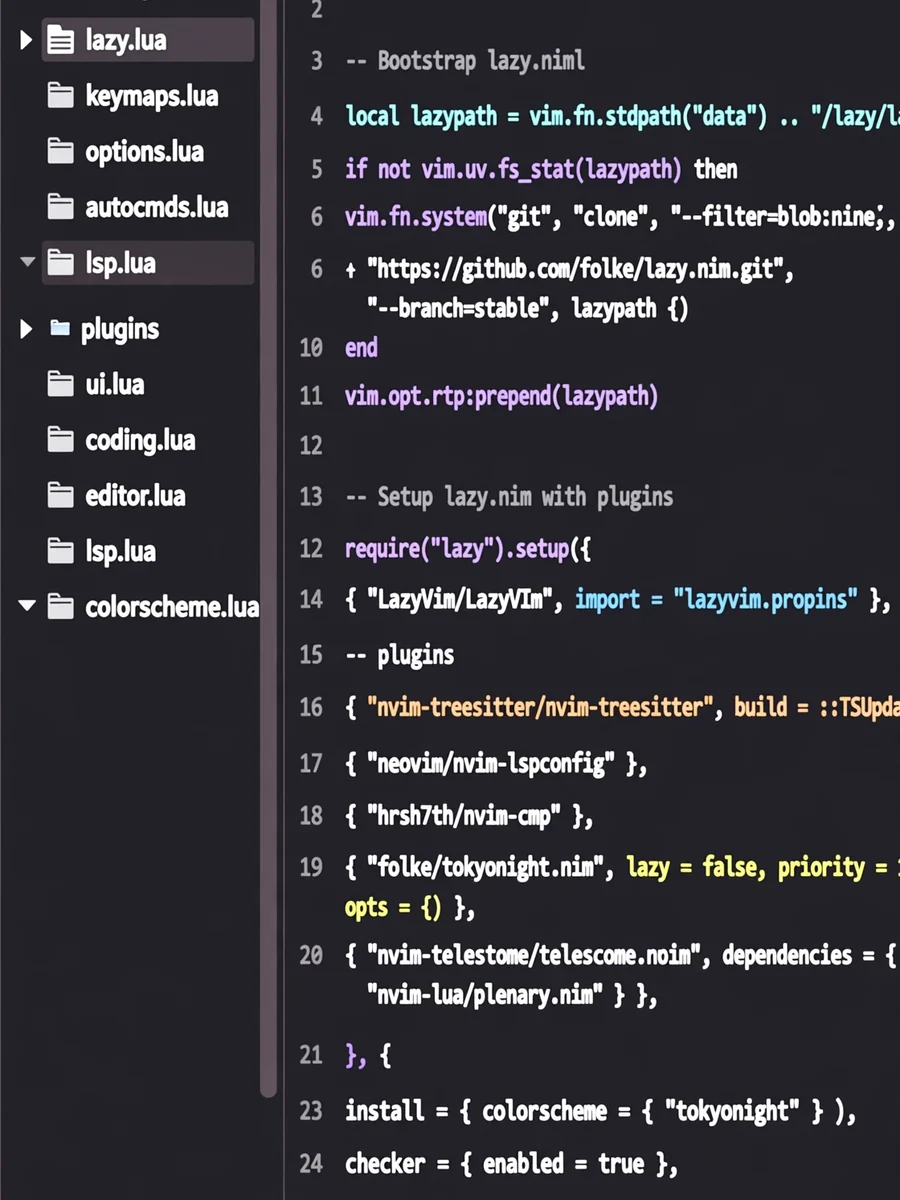Click the "checker = { enabled = true }," line
This screenshot has width=900, height=1200.
coord(512,1164)
